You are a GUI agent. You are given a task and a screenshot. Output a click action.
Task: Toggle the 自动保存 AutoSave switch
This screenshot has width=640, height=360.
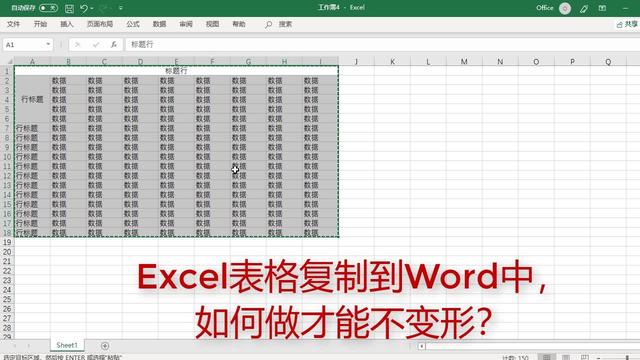pyautogui.click(x=48, y=8)
